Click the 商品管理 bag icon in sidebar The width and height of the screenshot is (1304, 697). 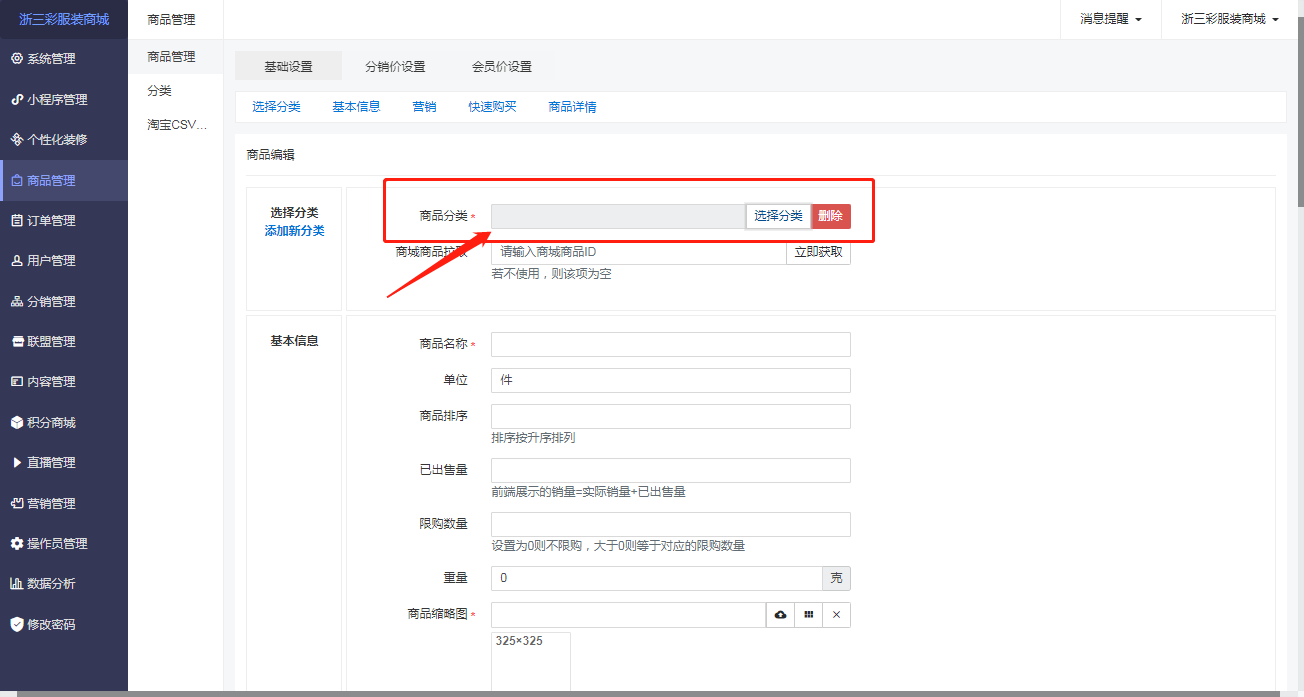pyautogui.click(x=17, y=181)
